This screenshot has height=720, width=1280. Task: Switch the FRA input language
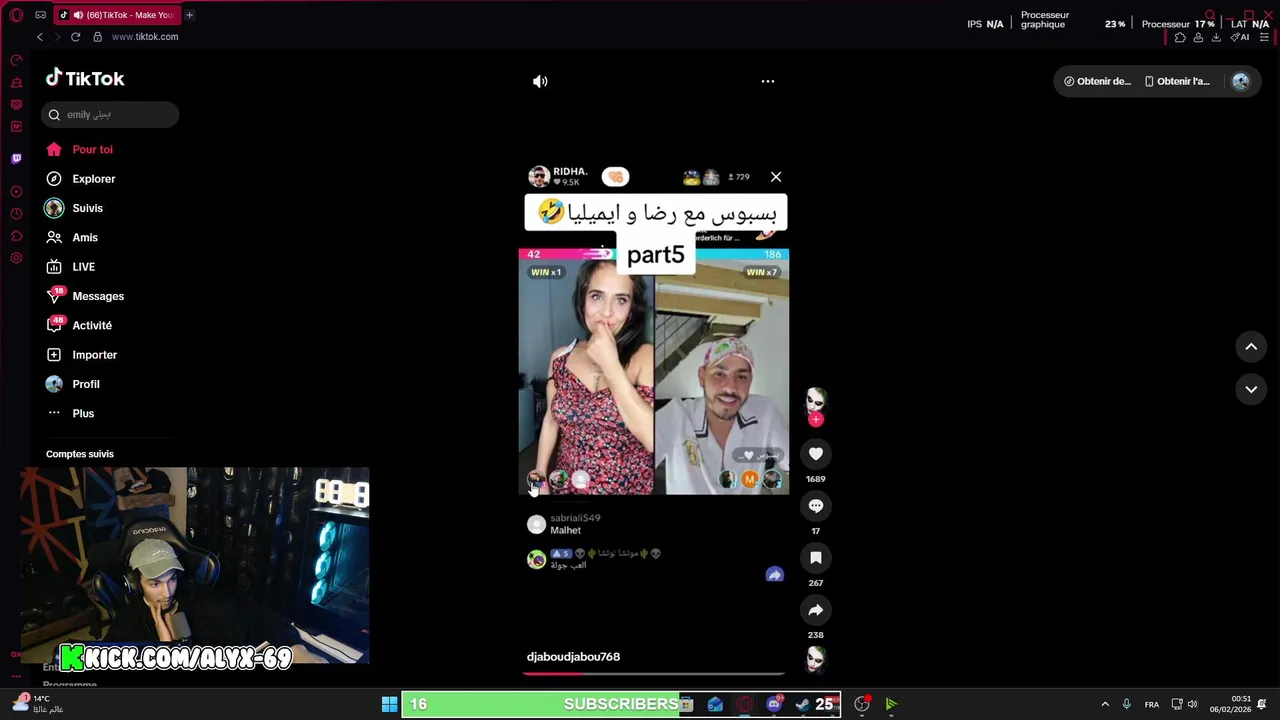click(1152, 704)
